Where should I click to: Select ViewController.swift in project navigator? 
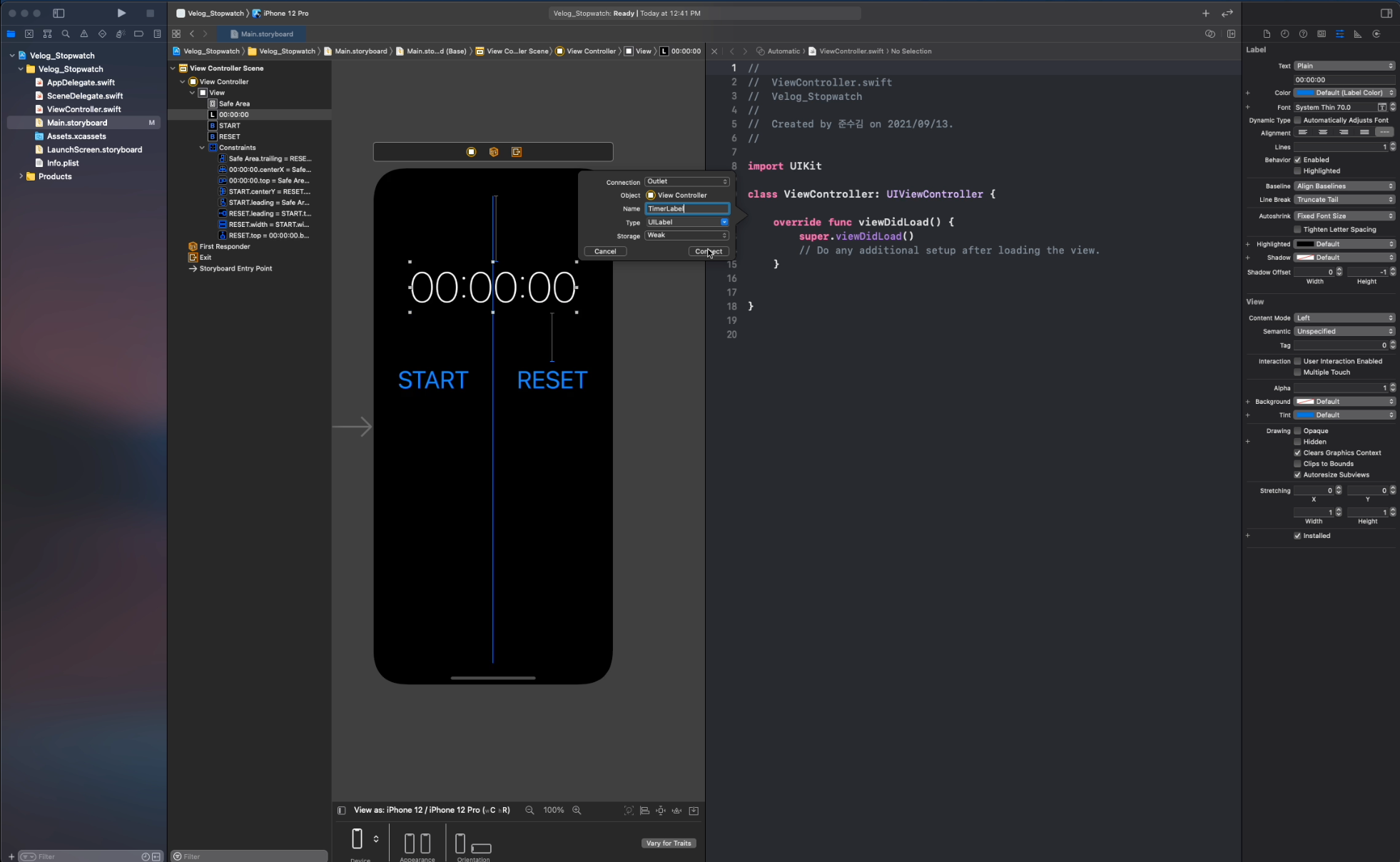click(83, 109)
